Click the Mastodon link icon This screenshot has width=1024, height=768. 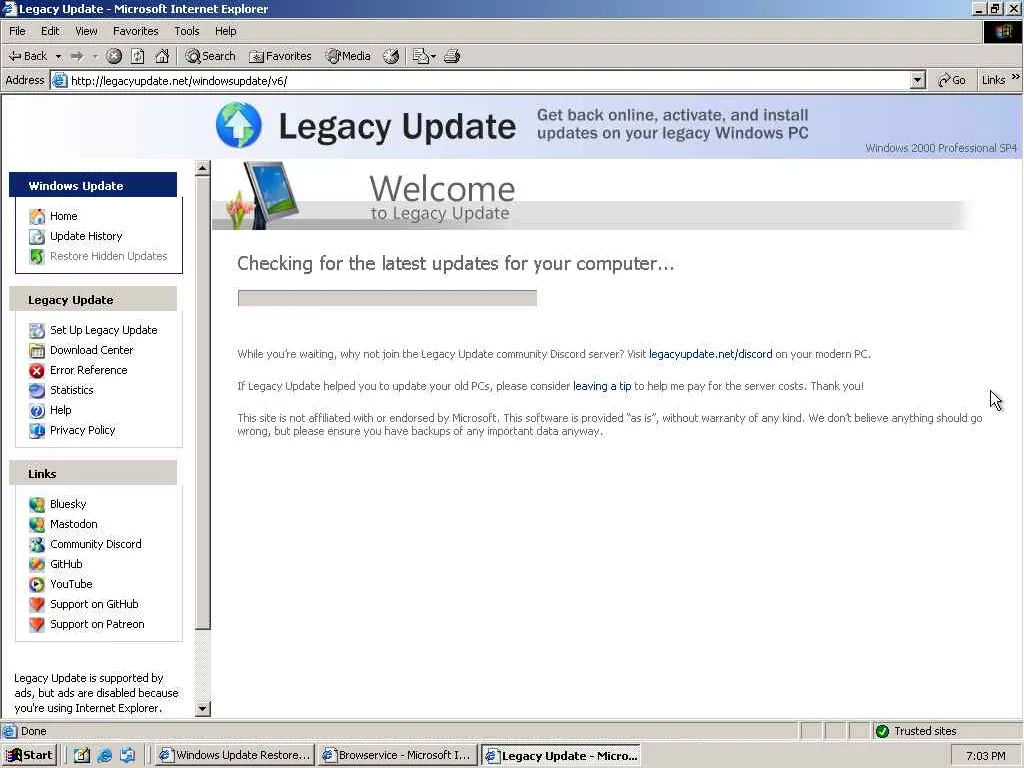(x=37, y=524)
